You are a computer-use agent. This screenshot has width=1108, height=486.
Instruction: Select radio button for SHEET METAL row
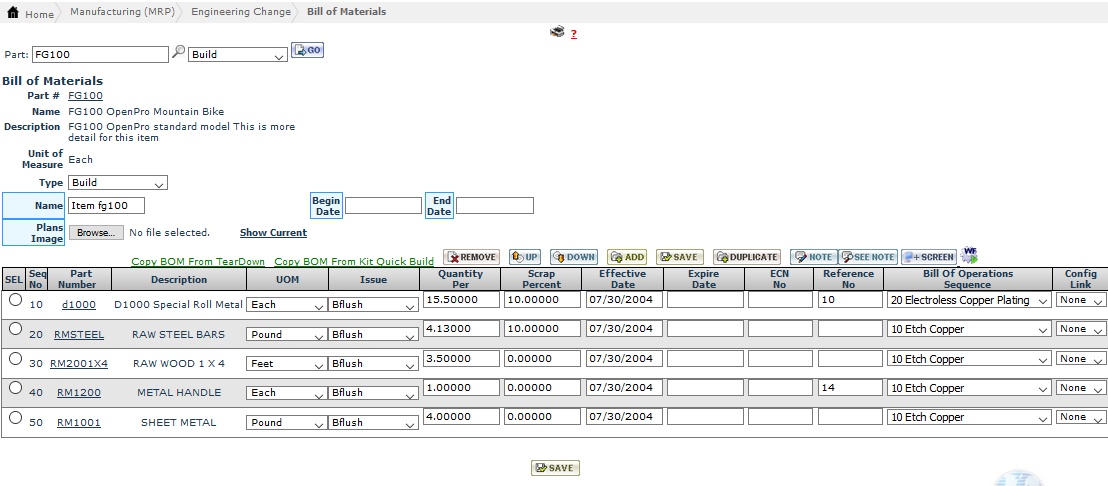[15, 417]
